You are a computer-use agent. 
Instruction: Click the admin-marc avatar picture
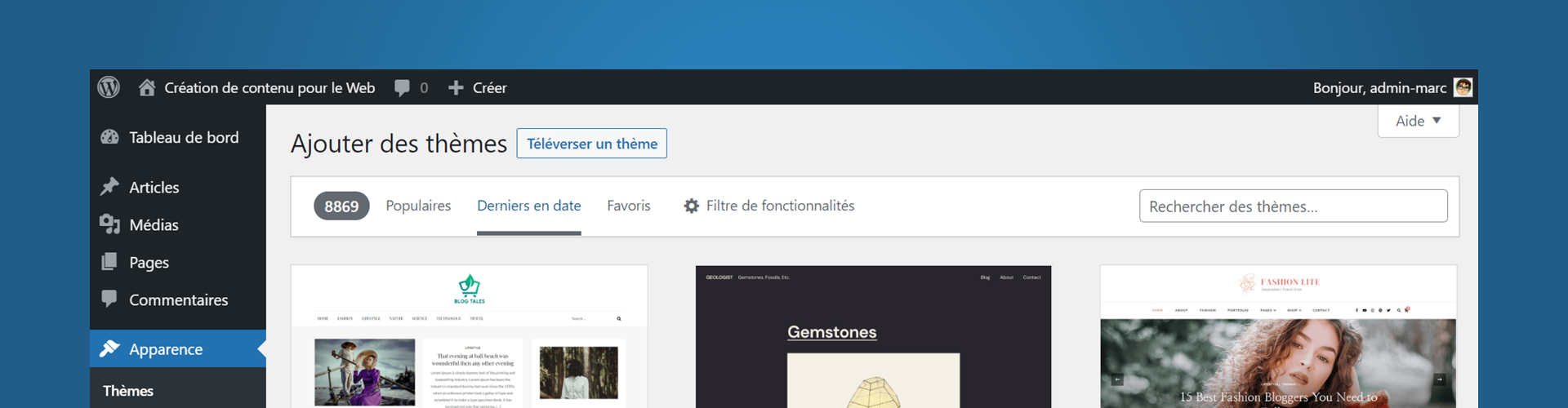tap(1463, 87)
